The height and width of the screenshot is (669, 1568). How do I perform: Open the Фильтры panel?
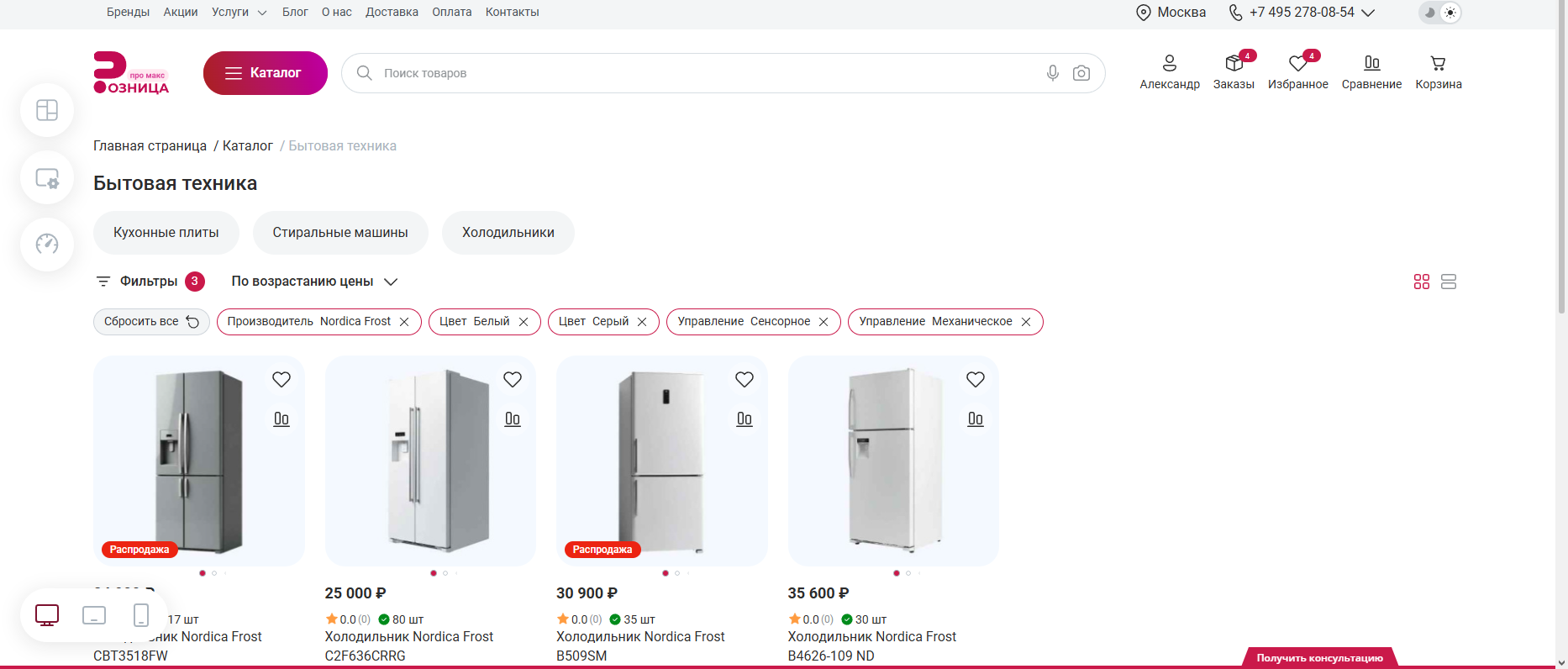(150, 282)
